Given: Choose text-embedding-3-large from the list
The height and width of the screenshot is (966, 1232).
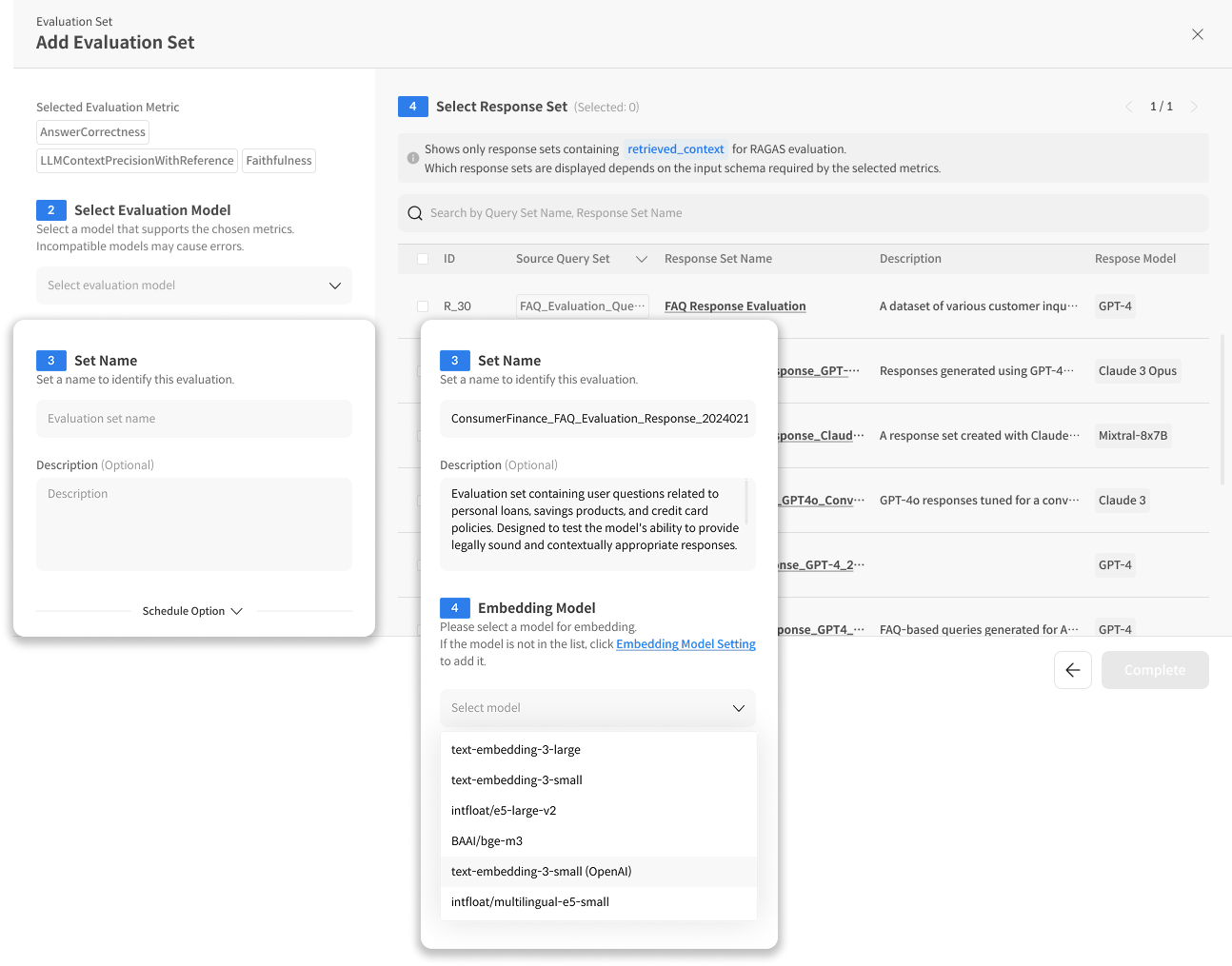Looking at the screenshot, I should (x=516, y=750).
